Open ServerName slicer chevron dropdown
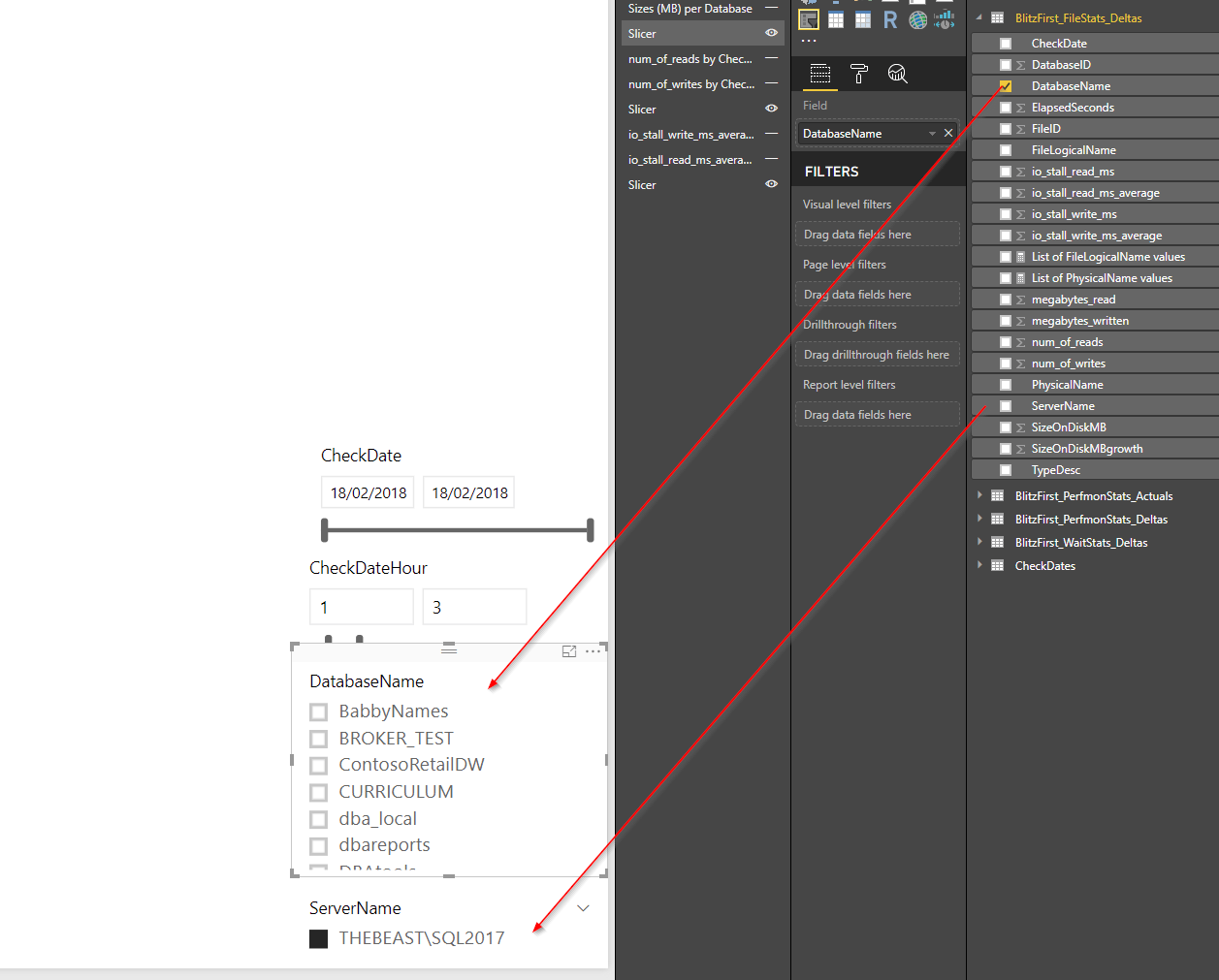The width and height of the screenshot is (1219, 980). point(583,908)
